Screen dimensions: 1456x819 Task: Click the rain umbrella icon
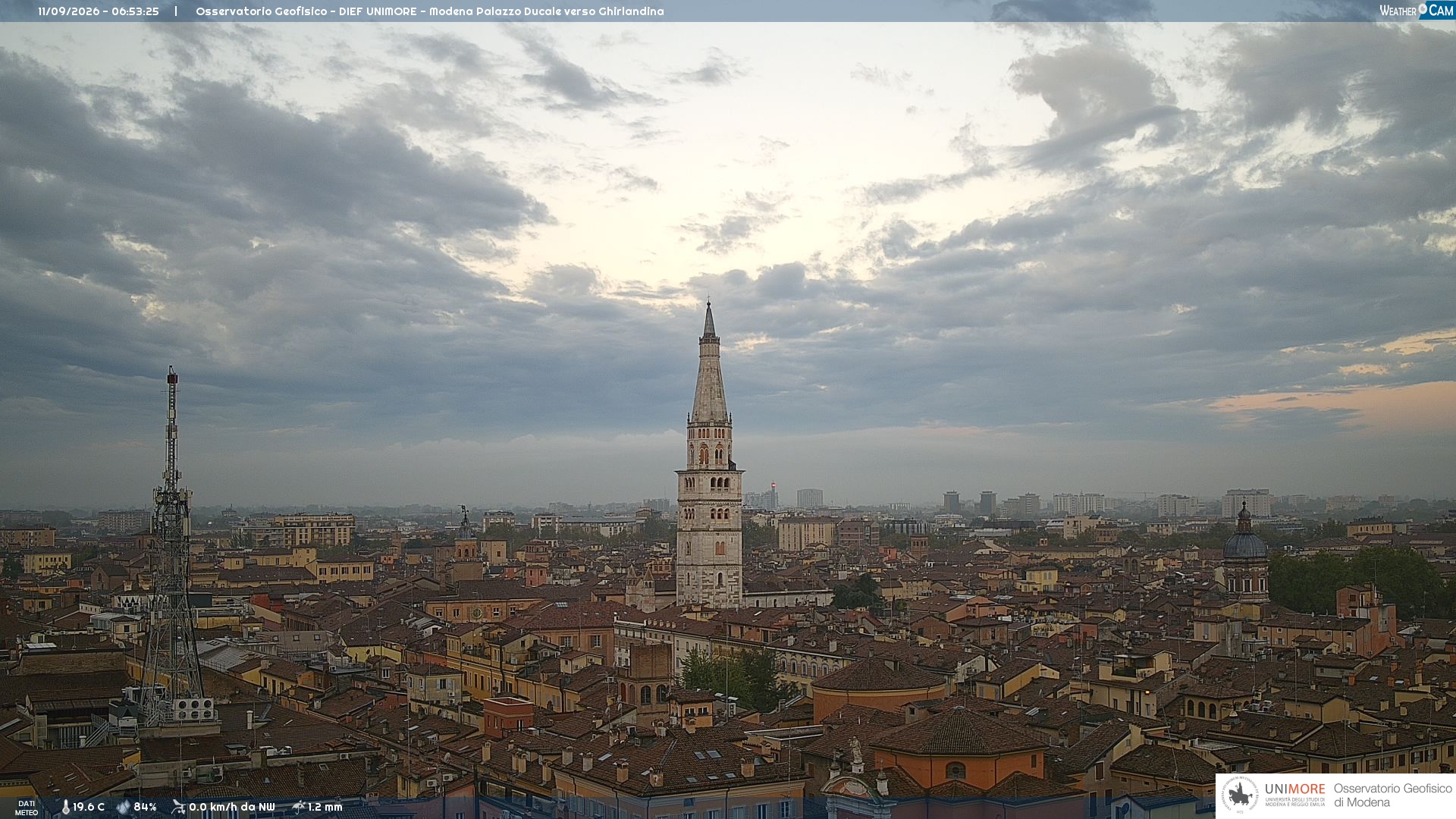299,807
